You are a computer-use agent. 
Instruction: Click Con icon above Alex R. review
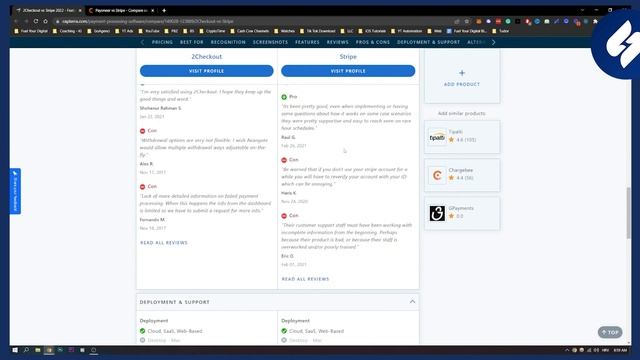pos(142,131)
